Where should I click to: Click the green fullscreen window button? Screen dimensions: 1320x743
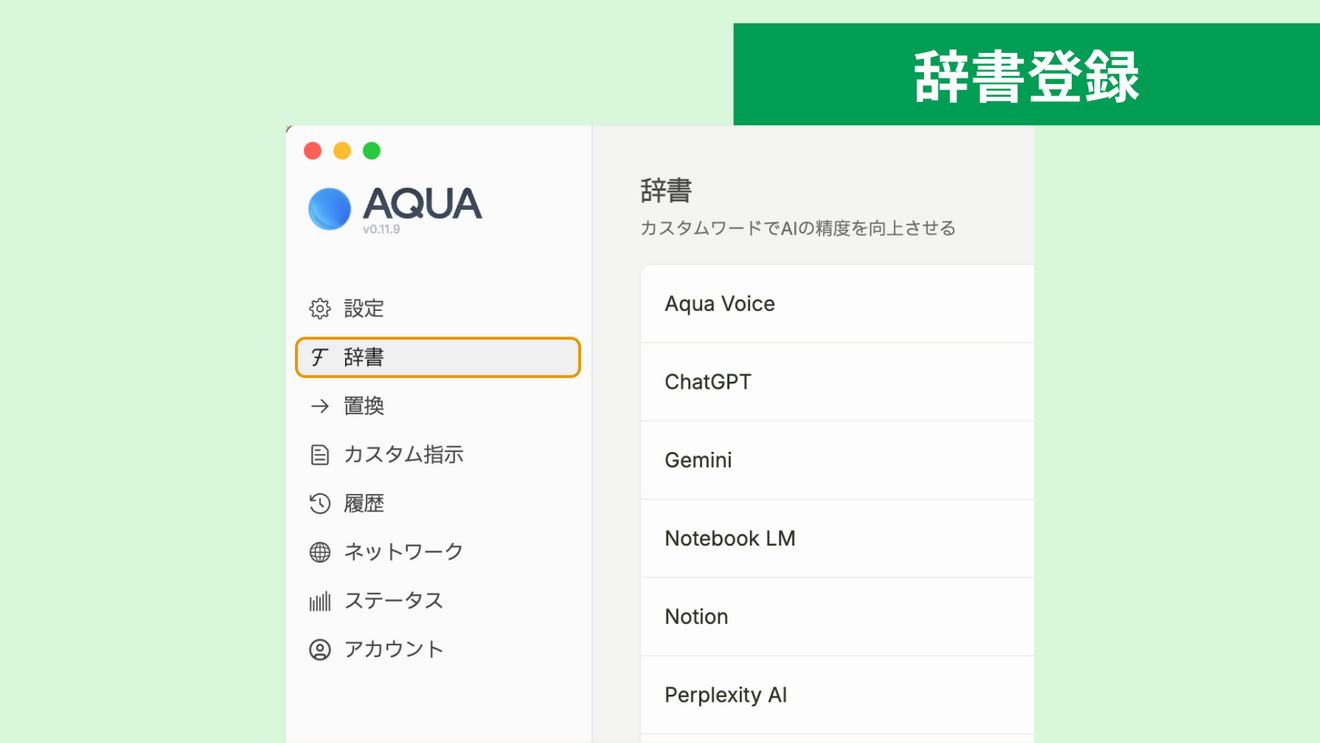372,151
